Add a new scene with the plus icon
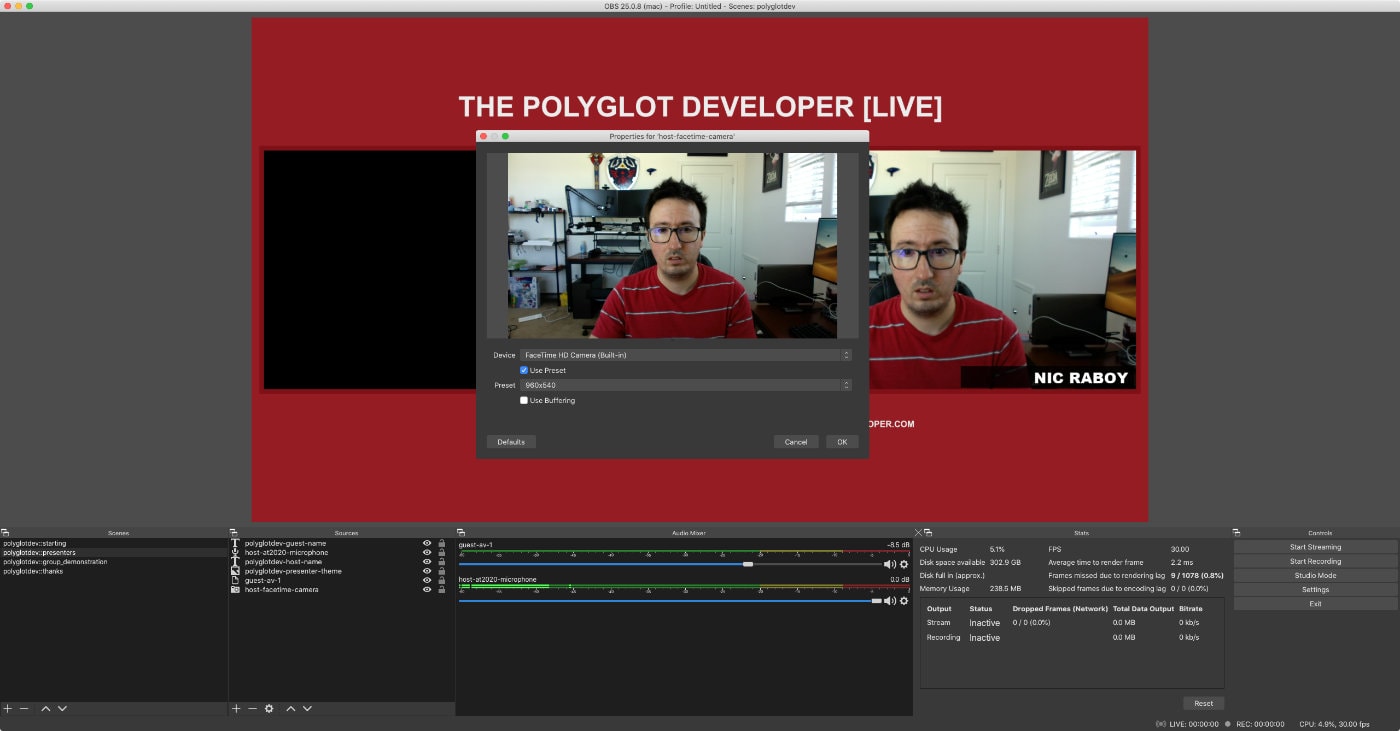 click(x=8, y=708)
